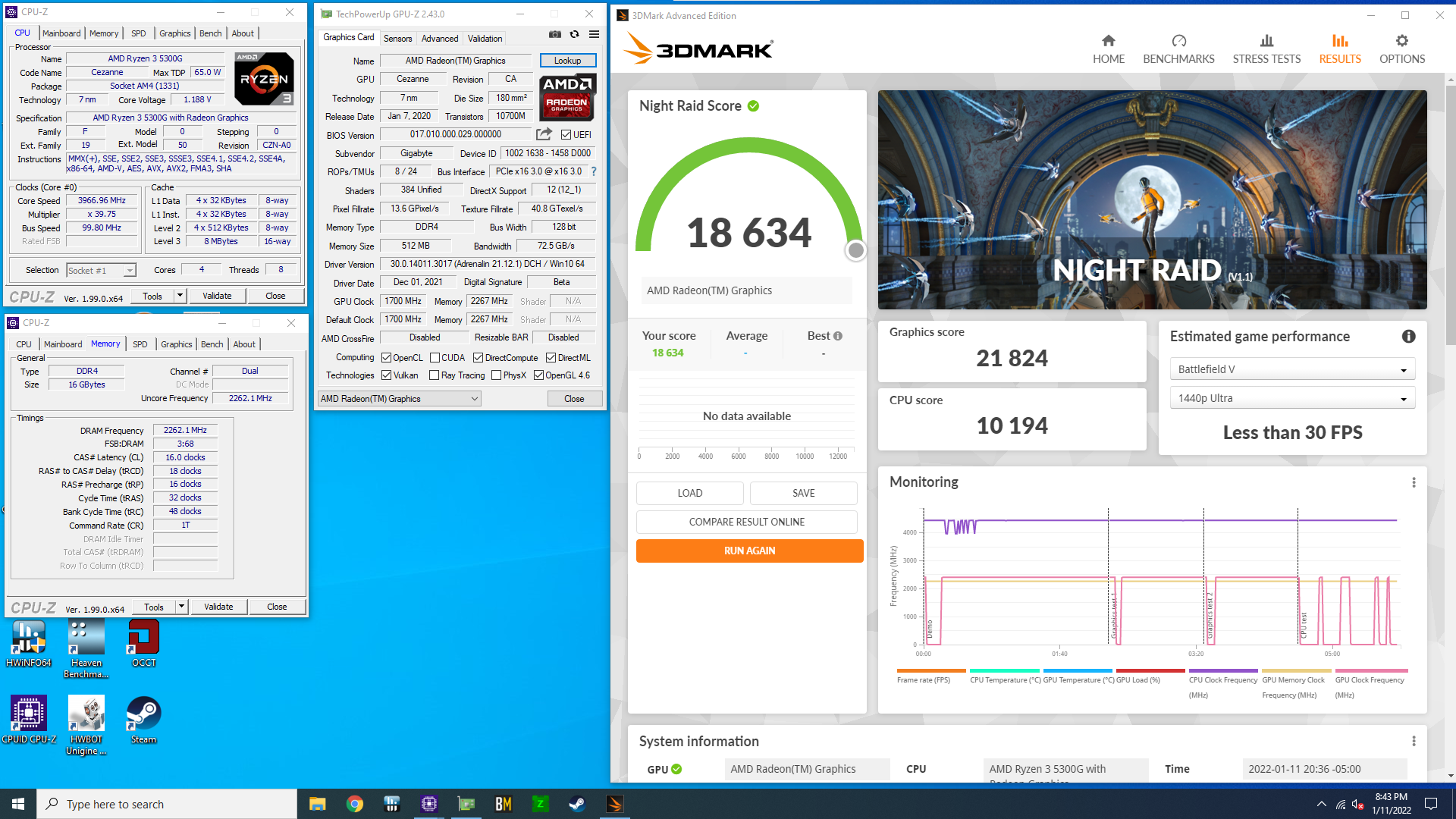Toggle the PhysX checkbox
The height and width of the screenshot is (819, 1456).
496,375
